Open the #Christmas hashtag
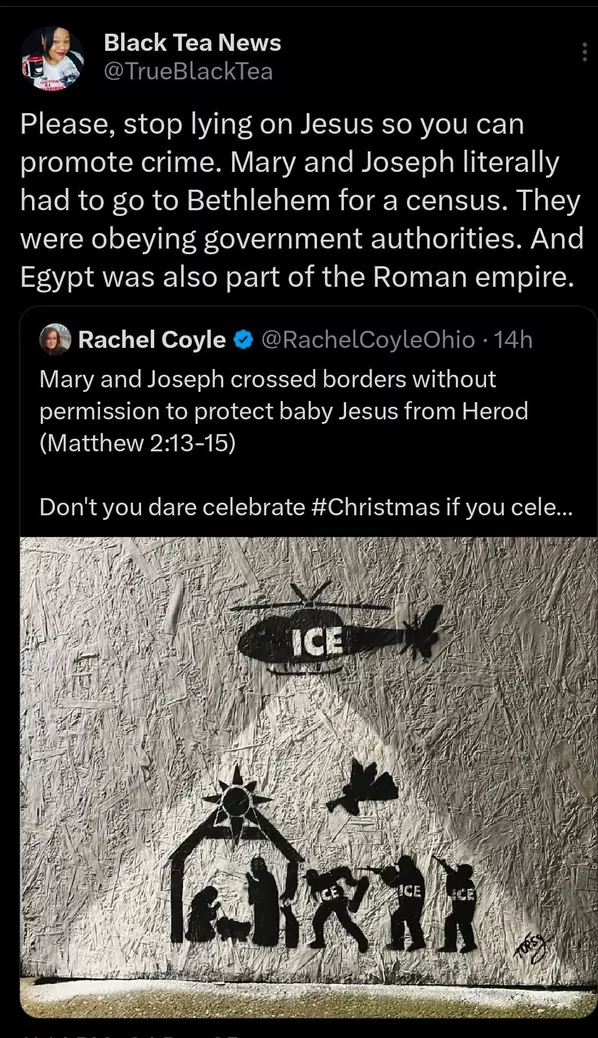The height and width of the screenshot is (1038, 598). [x=375, y=507]
